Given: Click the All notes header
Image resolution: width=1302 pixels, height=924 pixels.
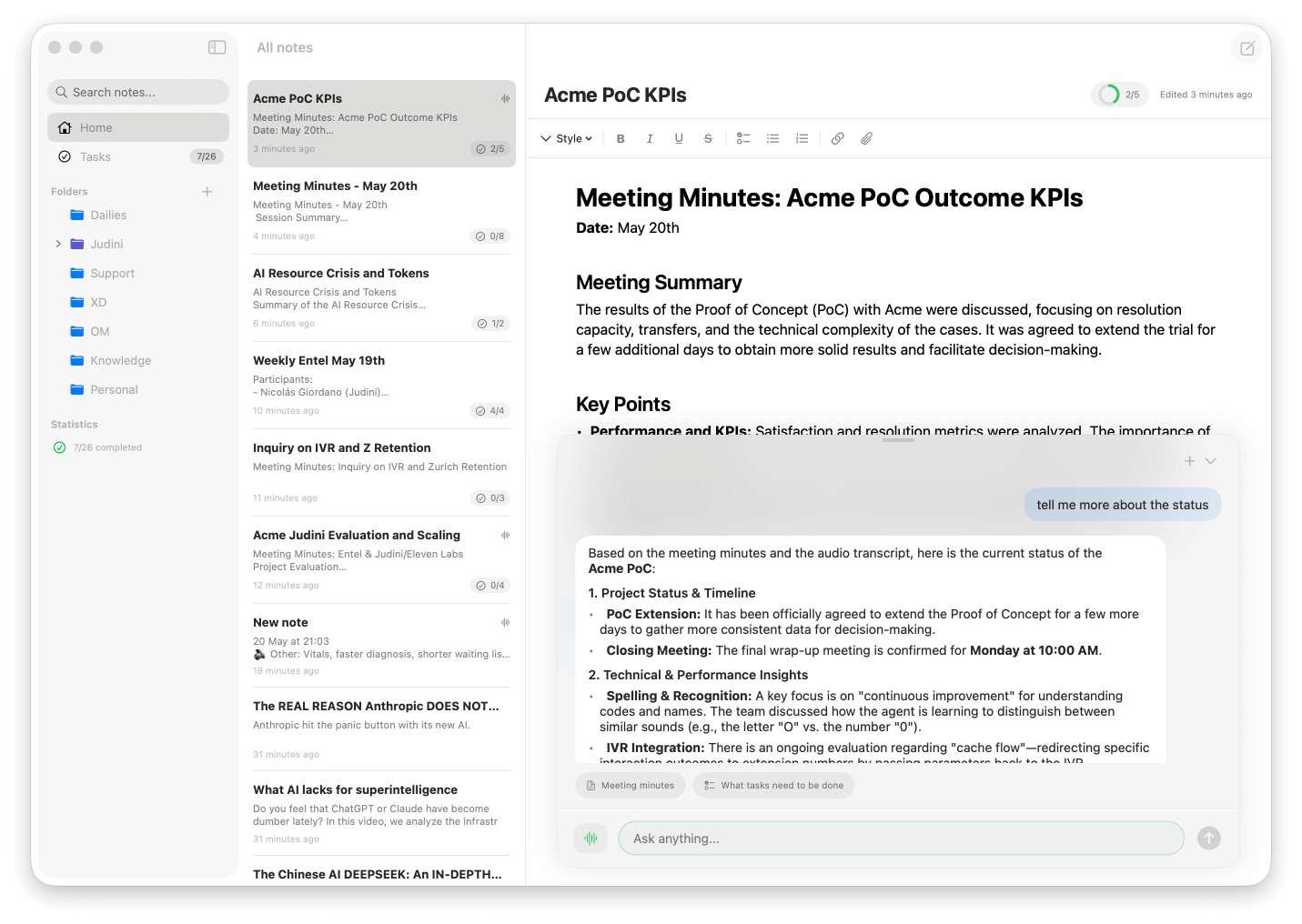Looking at the screenshot, I should (x=285, y=47).
